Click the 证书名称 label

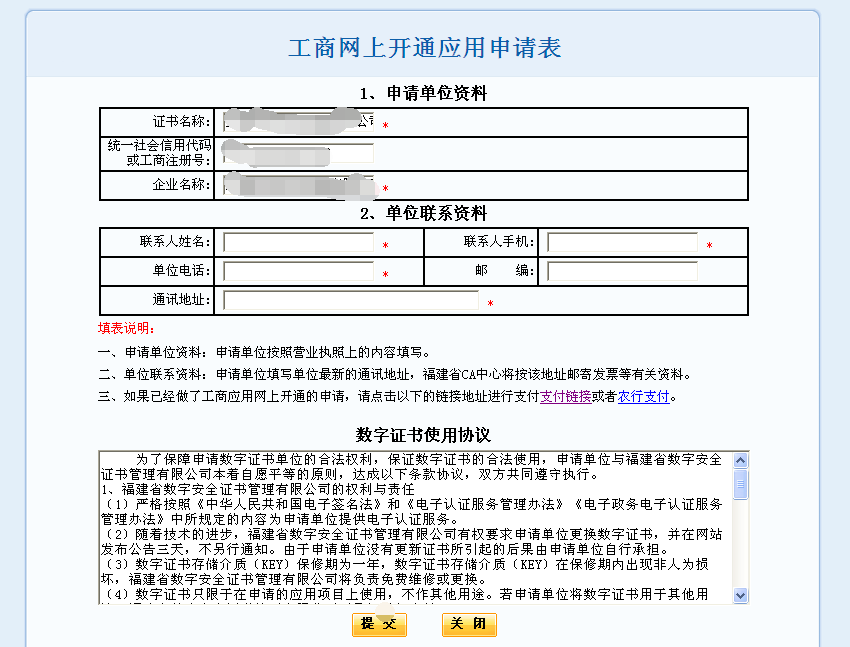tap(181, 121)
